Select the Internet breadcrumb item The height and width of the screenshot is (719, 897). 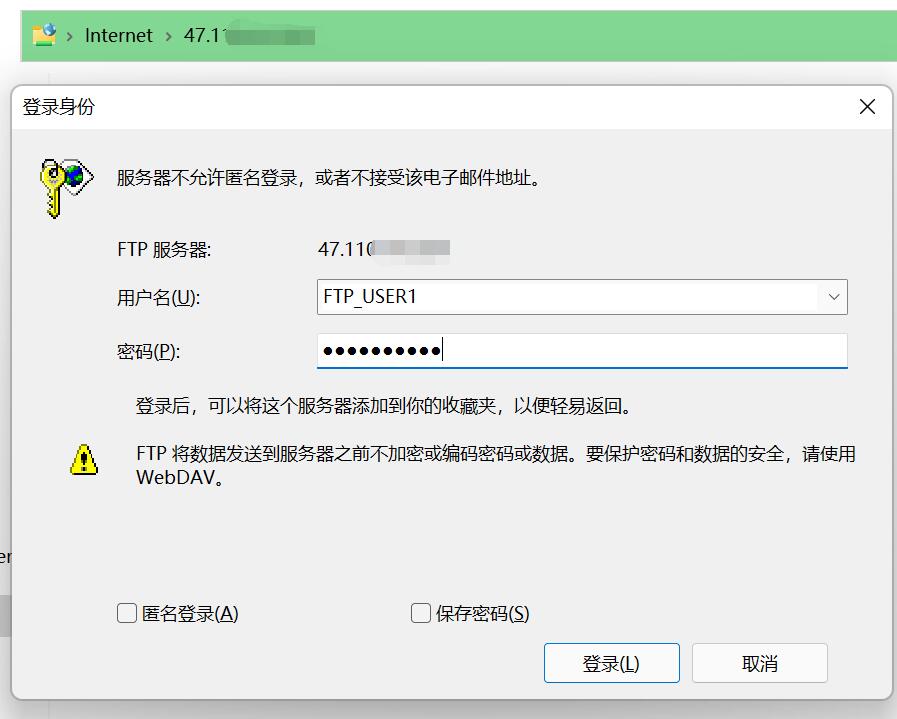click(119, 36)
